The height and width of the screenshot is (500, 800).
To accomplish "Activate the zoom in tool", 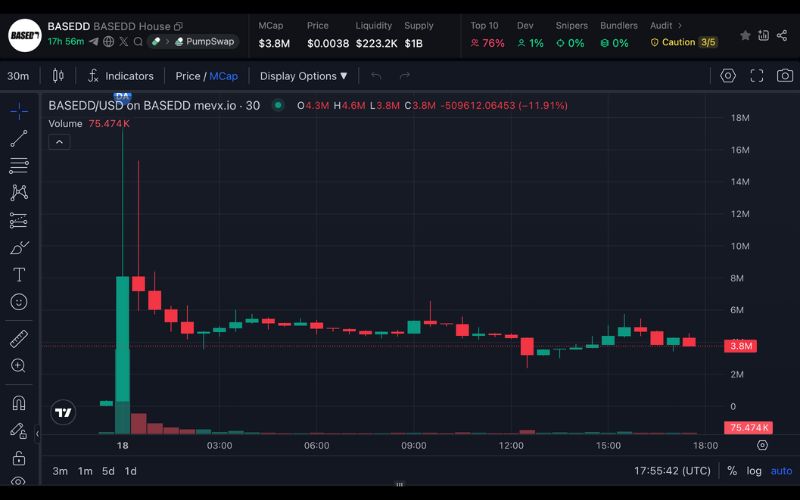I will point(19,366).
